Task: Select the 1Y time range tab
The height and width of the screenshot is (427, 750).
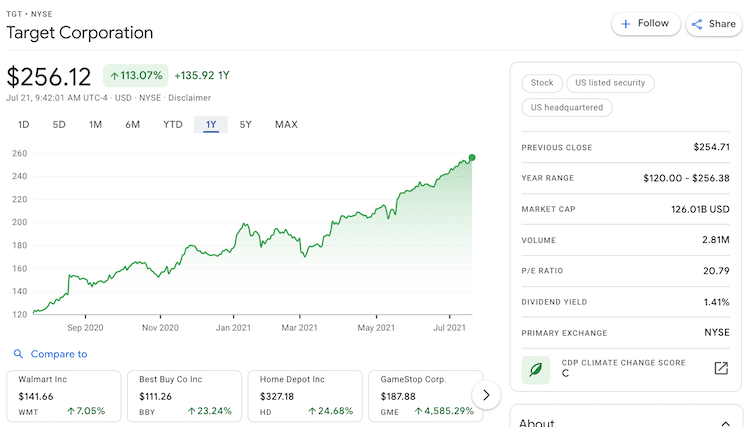Action: tap(211, 125)
